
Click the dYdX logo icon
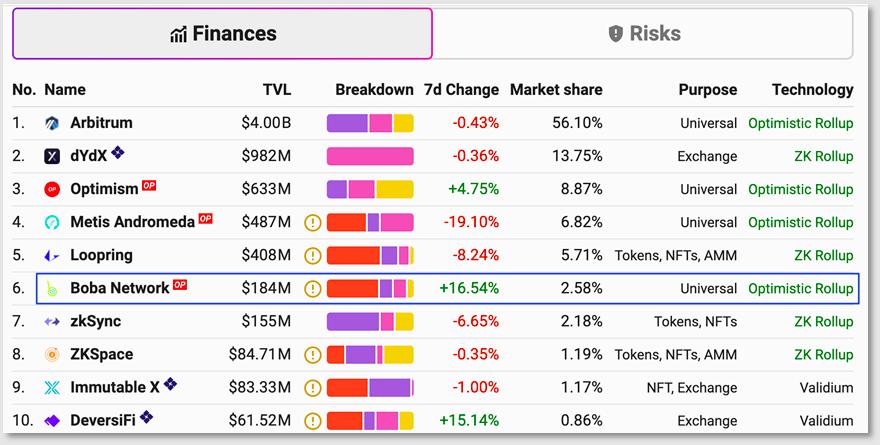(53, 156)
